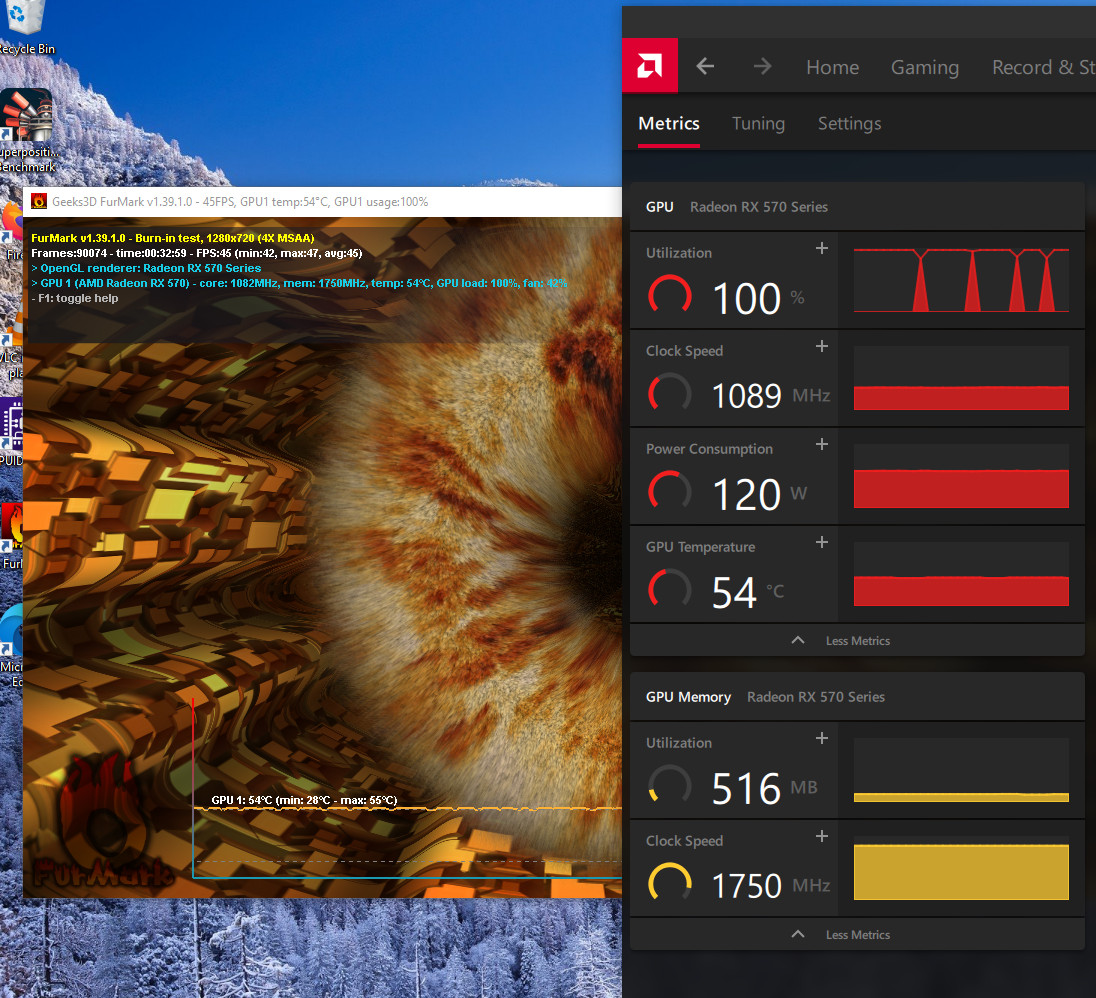Click the GPU Clock Speed 1089 MHz gauge

pos(670,394)
